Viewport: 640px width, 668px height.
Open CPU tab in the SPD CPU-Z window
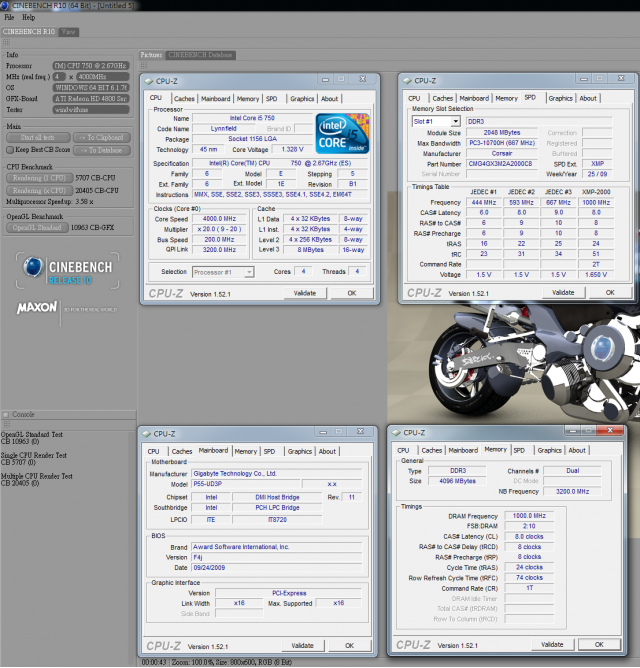414,98
